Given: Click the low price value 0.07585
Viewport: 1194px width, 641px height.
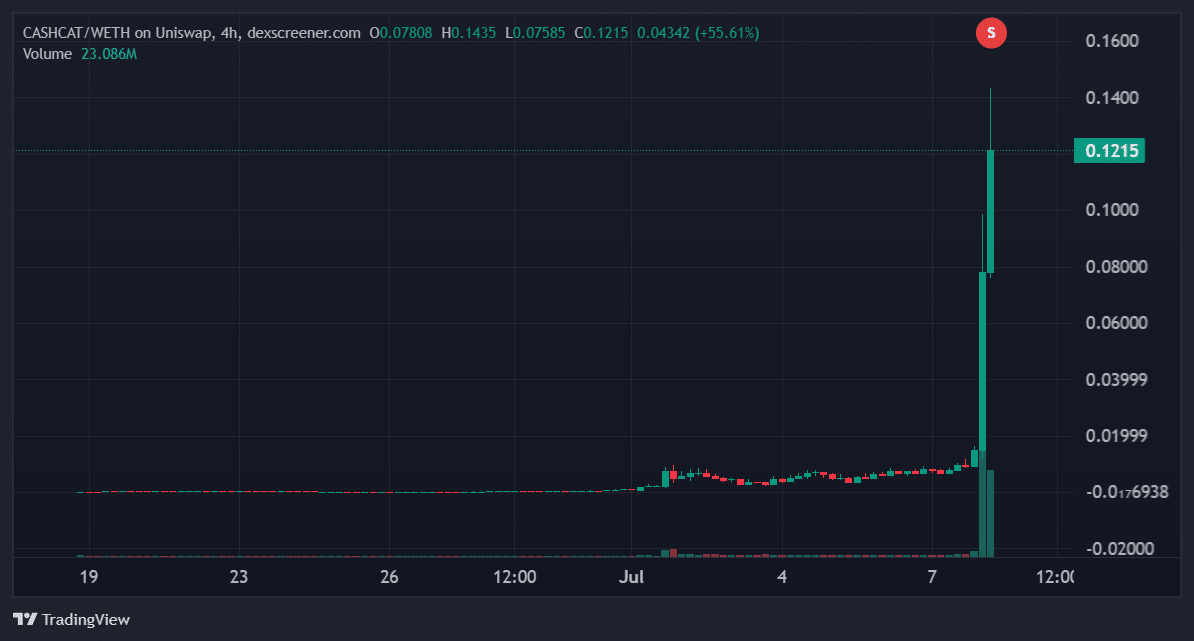Looking at the screenshot, I should pos(539,33).
